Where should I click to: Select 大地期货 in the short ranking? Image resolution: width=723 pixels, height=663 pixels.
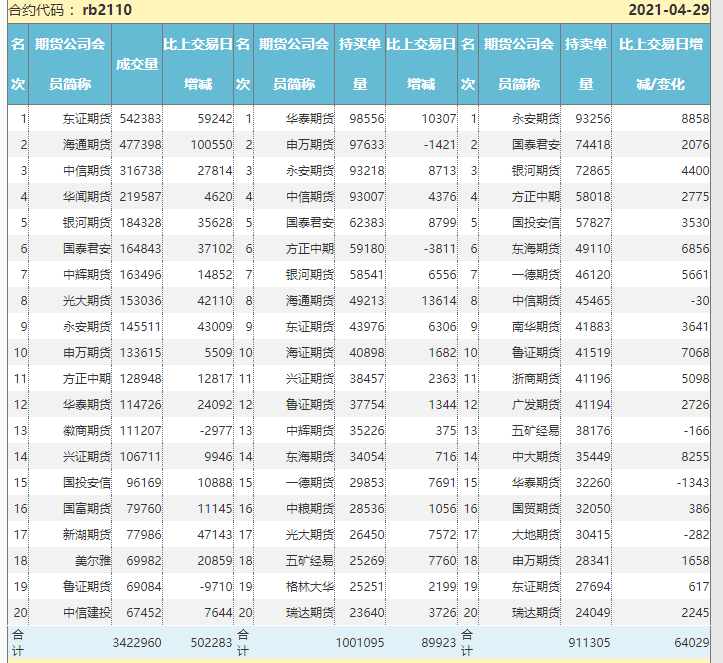535,535
